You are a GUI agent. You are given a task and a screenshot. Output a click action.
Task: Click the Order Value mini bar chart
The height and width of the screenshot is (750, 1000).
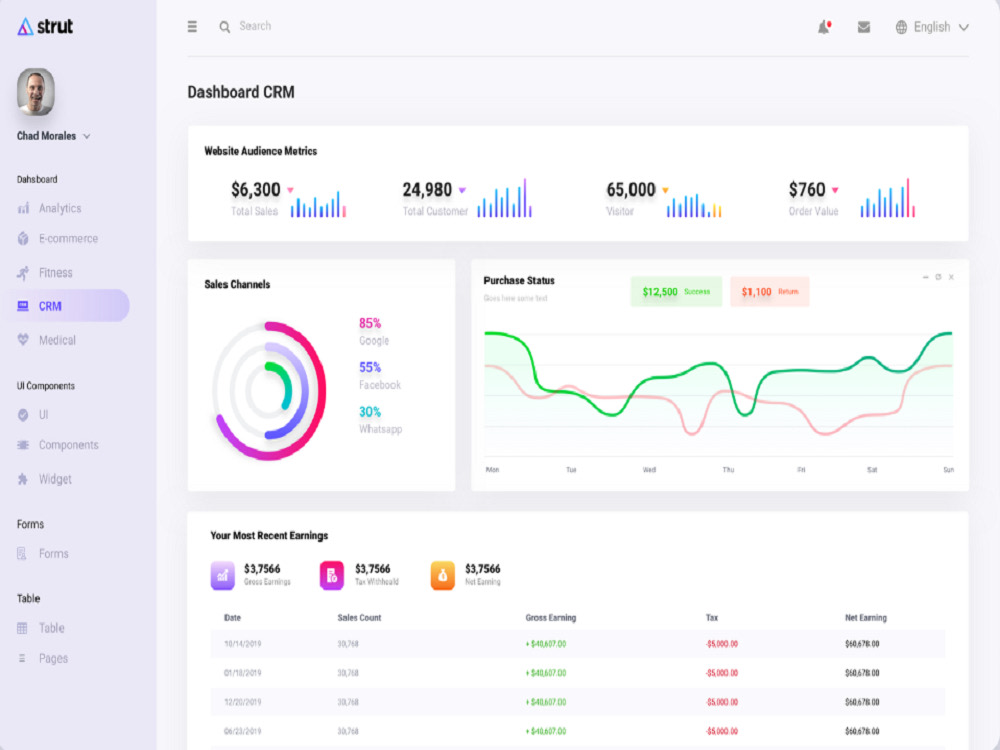(887, 198)
